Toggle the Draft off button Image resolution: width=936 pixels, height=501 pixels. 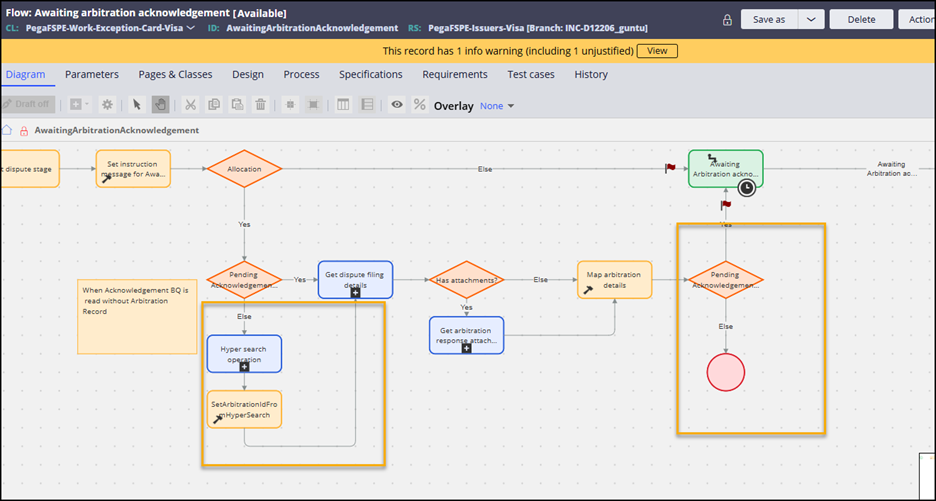click(x=27, y=104)
